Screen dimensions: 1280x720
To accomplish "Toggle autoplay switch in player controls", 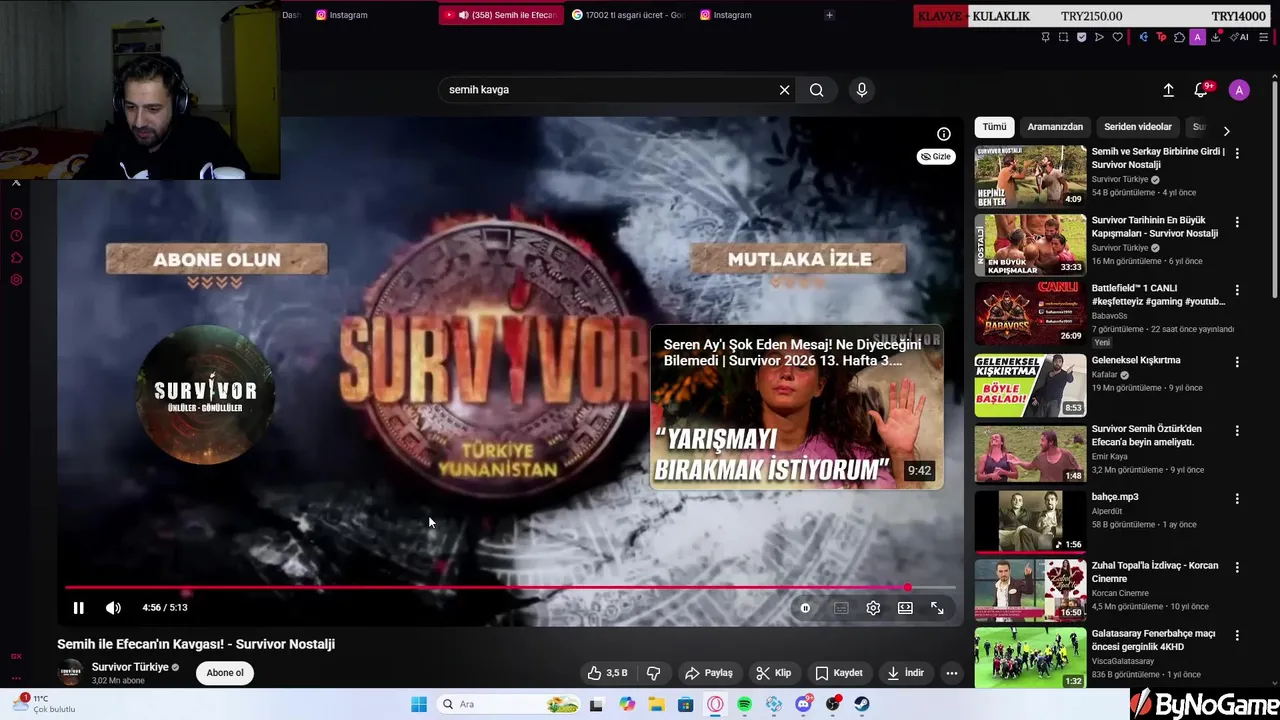I will (805, 608).
